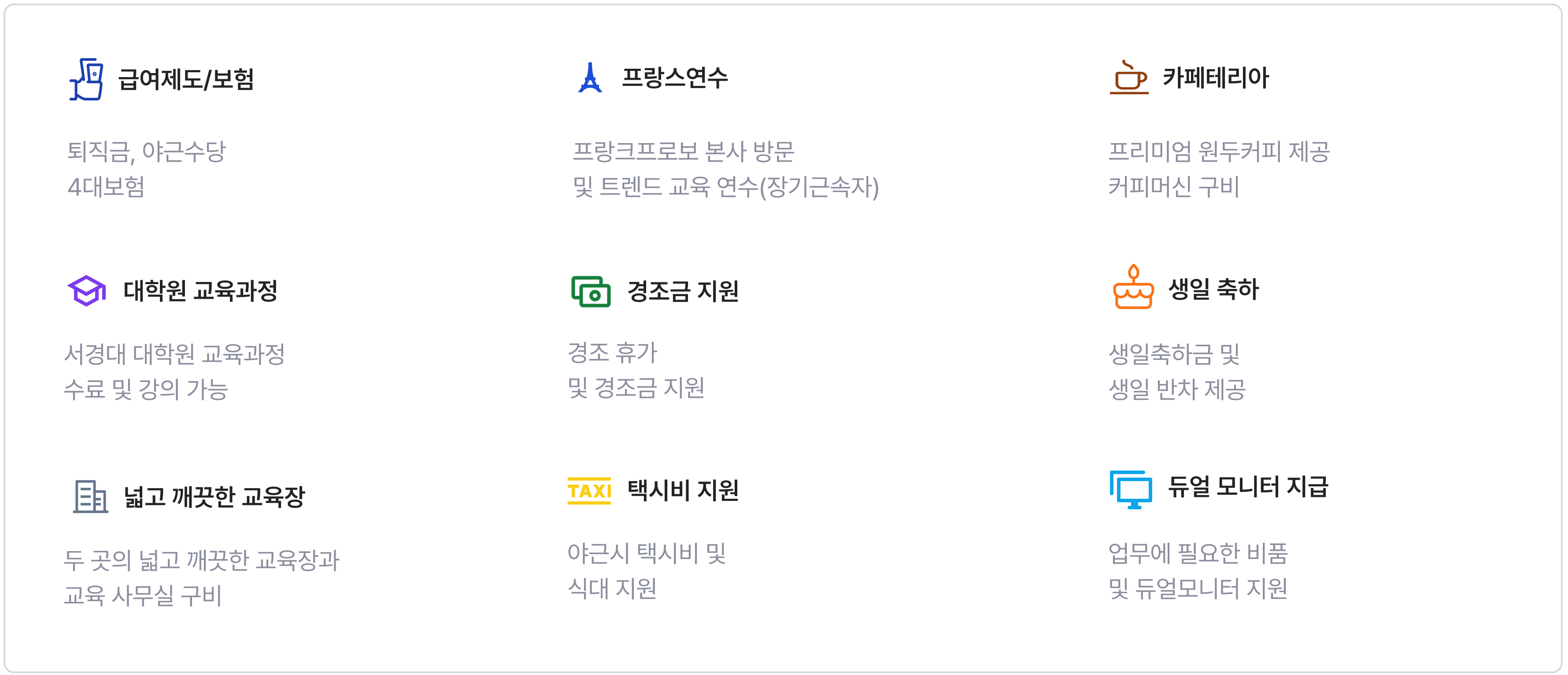Click the gray building icon

(90, 497)
